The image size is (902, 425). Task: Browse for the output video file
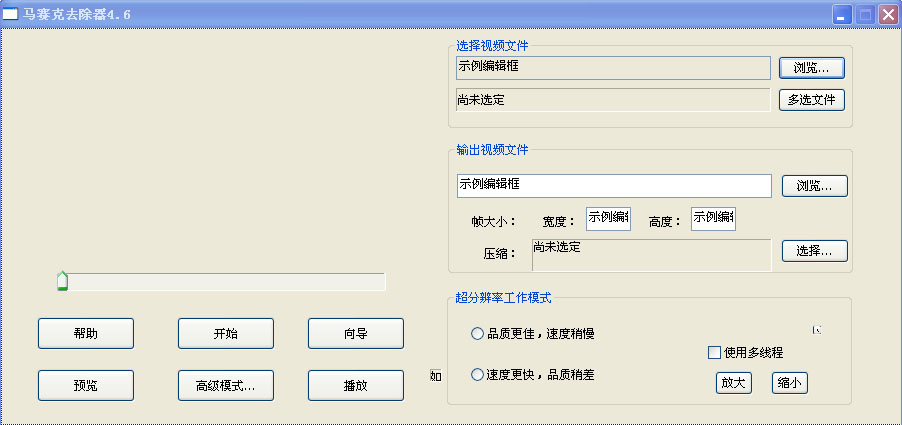[x=815, y=186]
